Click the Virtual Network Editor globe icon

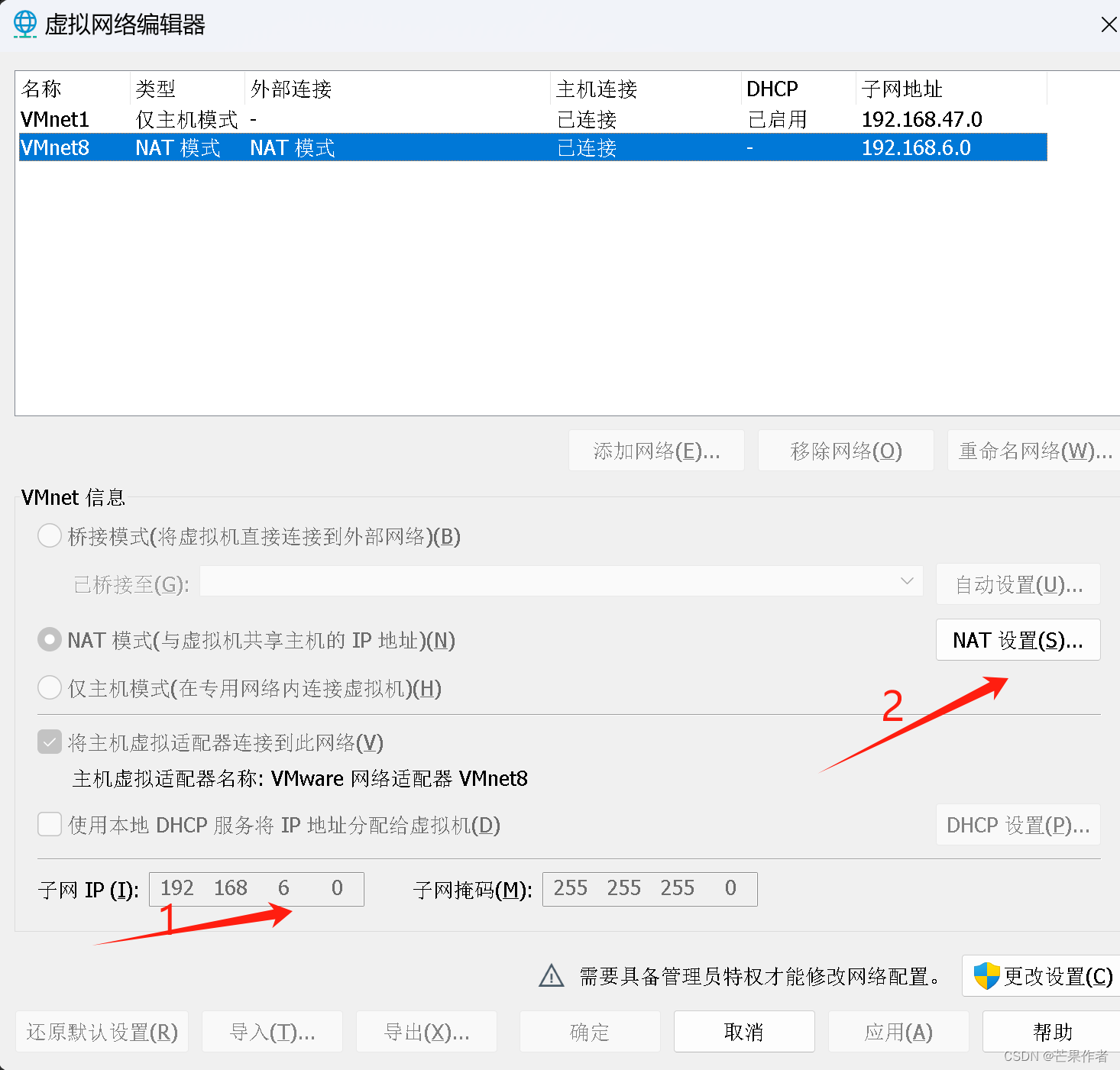coord(25,24)
